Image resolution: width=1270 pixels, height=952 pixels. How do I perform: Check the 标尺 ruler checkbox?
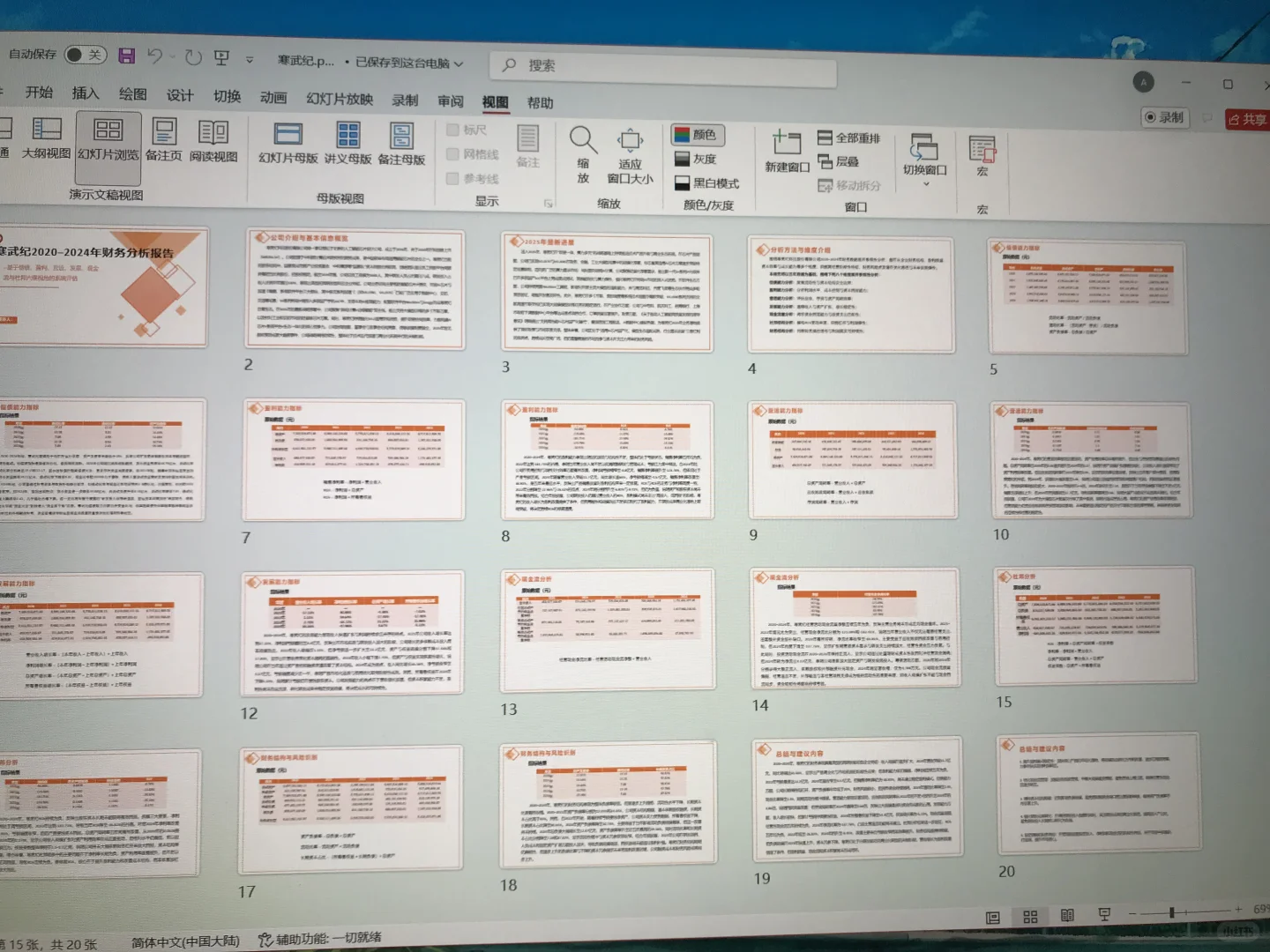pyautogui.click(x=452, y=130)
